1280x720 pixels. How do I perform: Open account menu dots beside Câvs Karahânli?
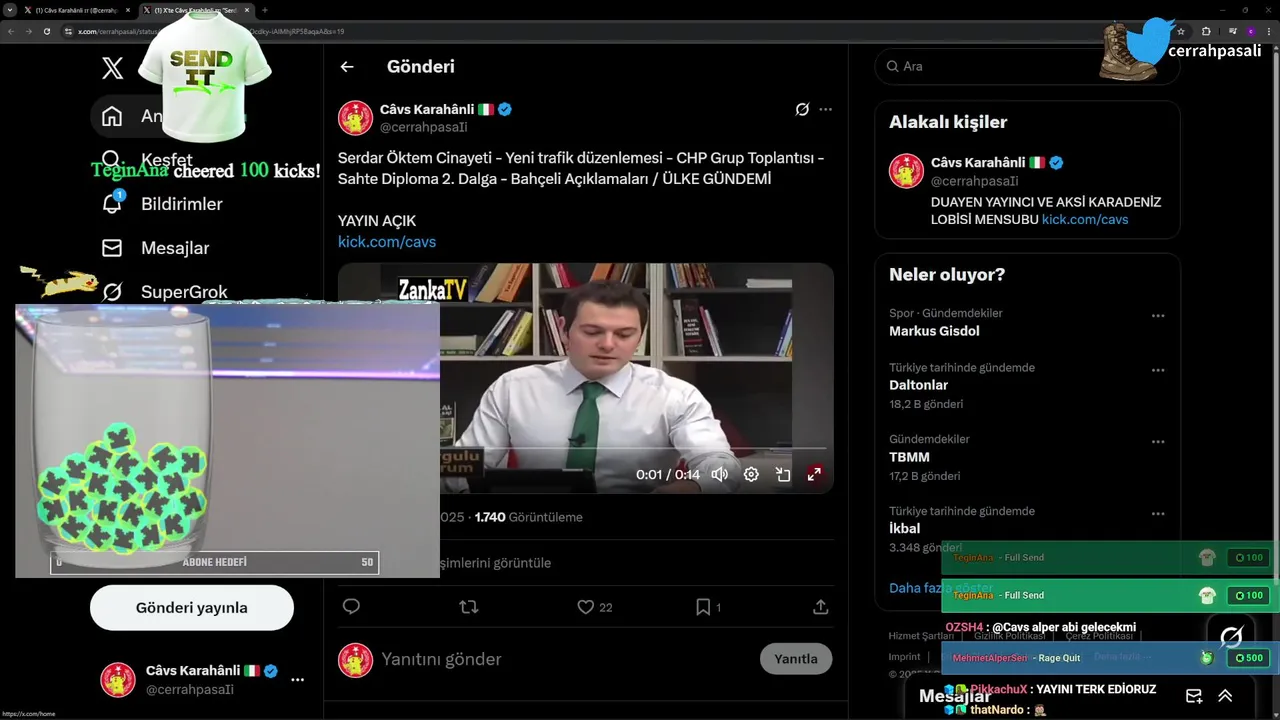coord(297,680)
